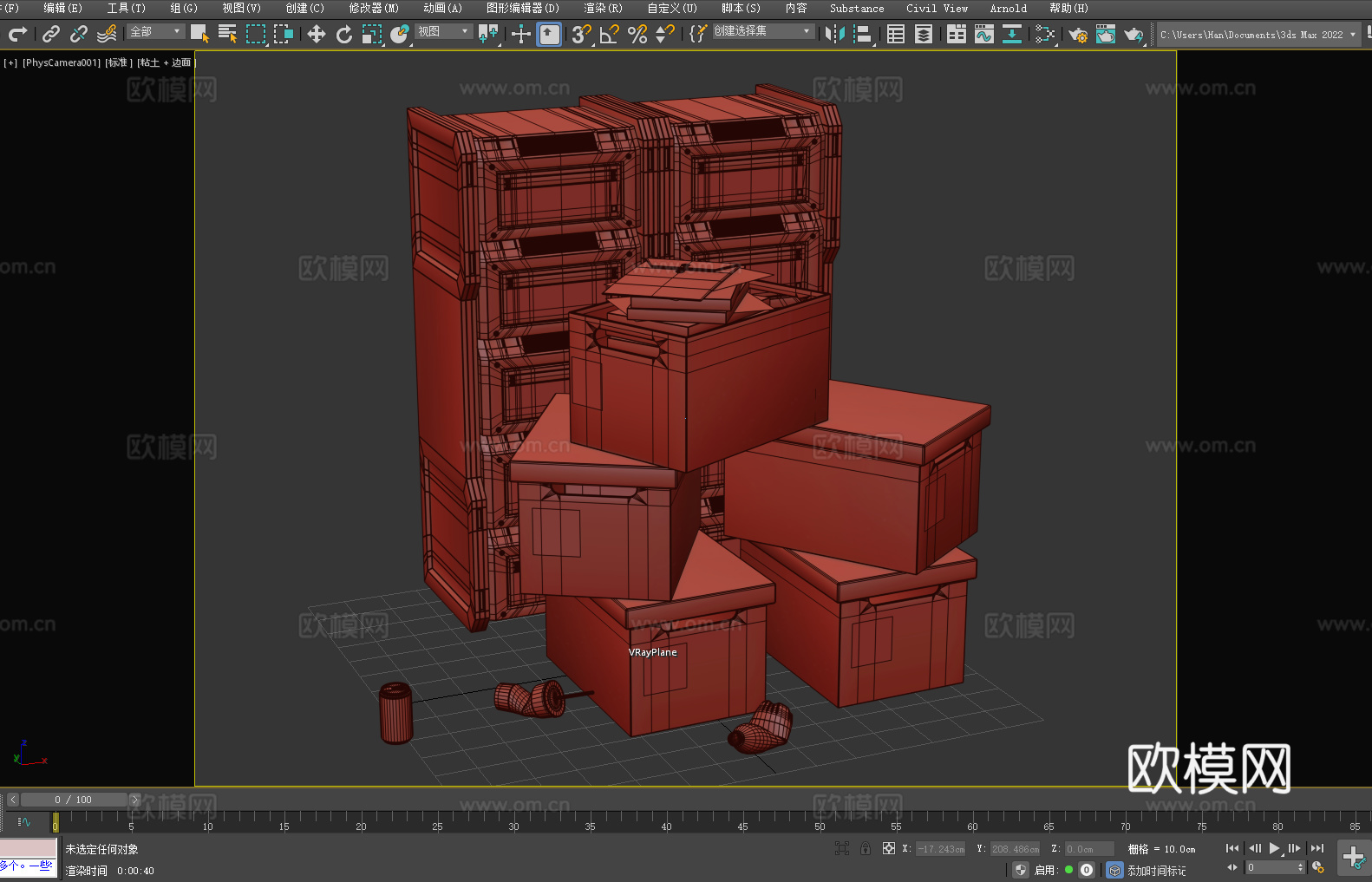The height and width of the screenshot is (882, 1372).
Task: Click the Redo arrow icon
Action: coord(17,34)
